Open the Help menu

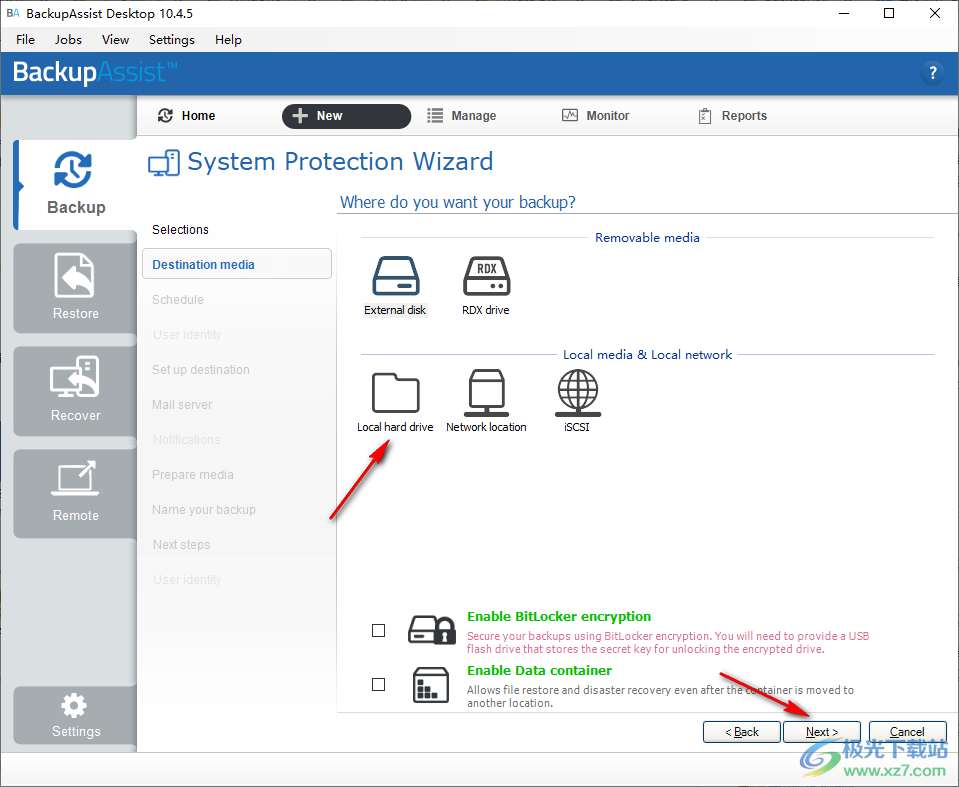click(228, 40)
